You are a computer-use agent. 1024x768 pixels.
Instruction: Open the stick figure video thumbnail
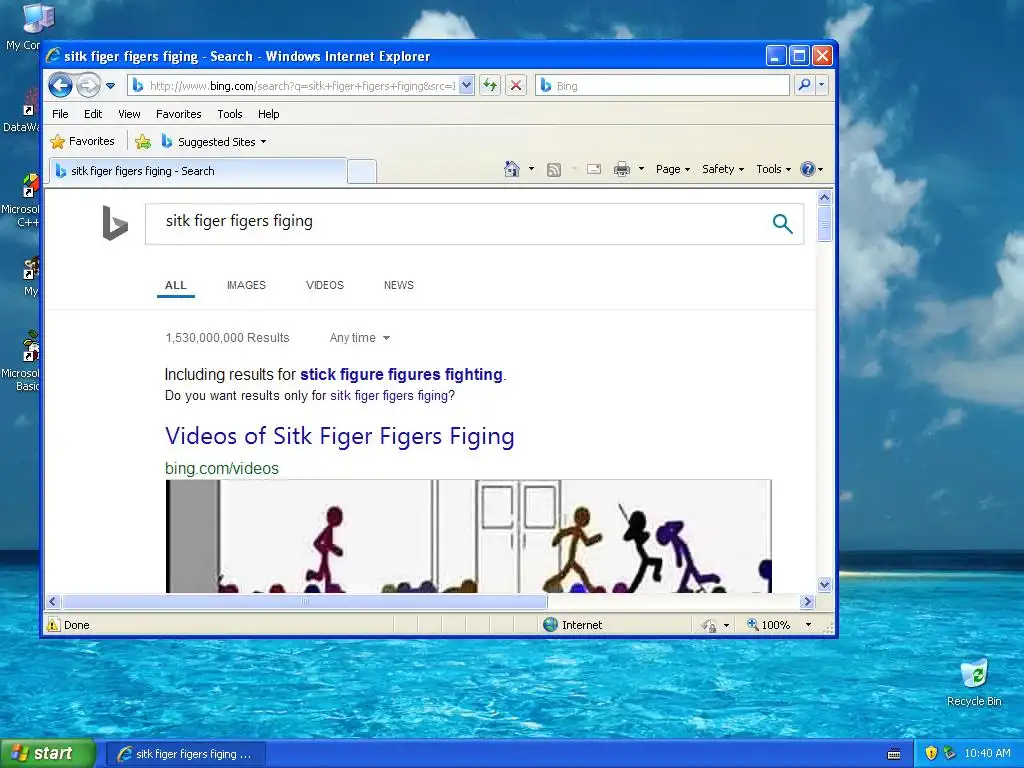(468, 537)
